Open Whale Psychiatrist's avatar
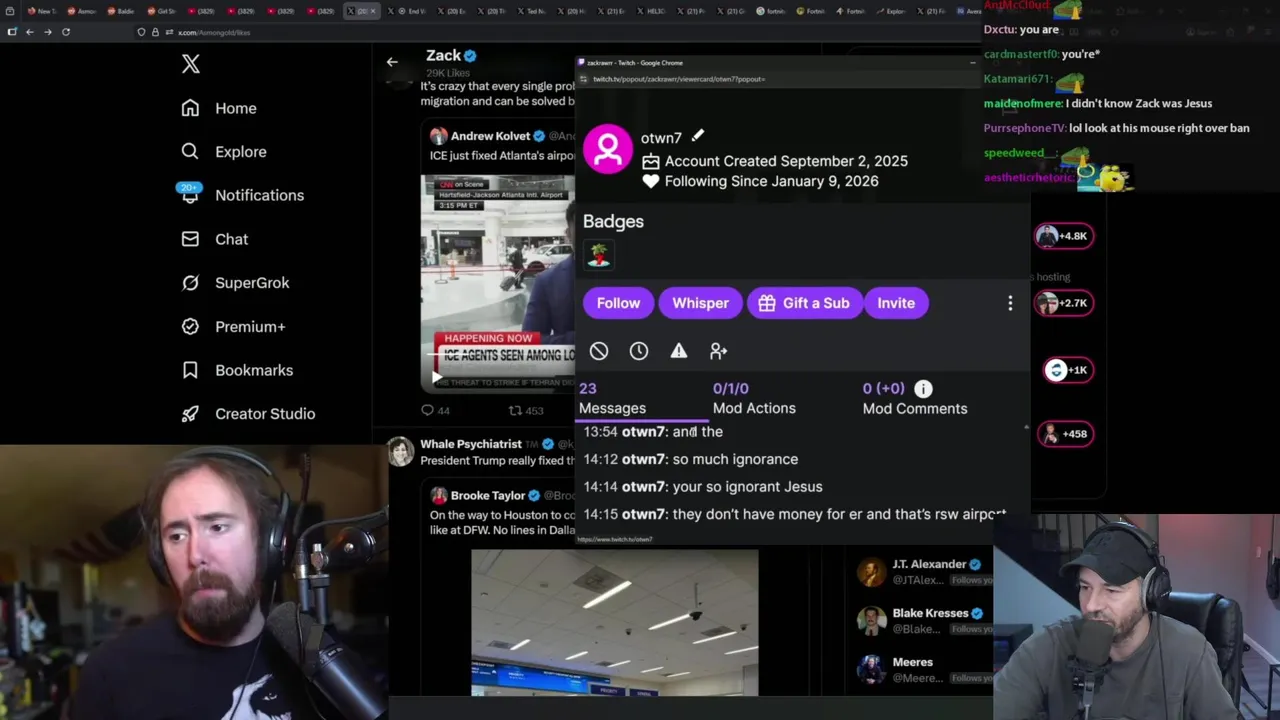1280x720 pixels. 401,451
